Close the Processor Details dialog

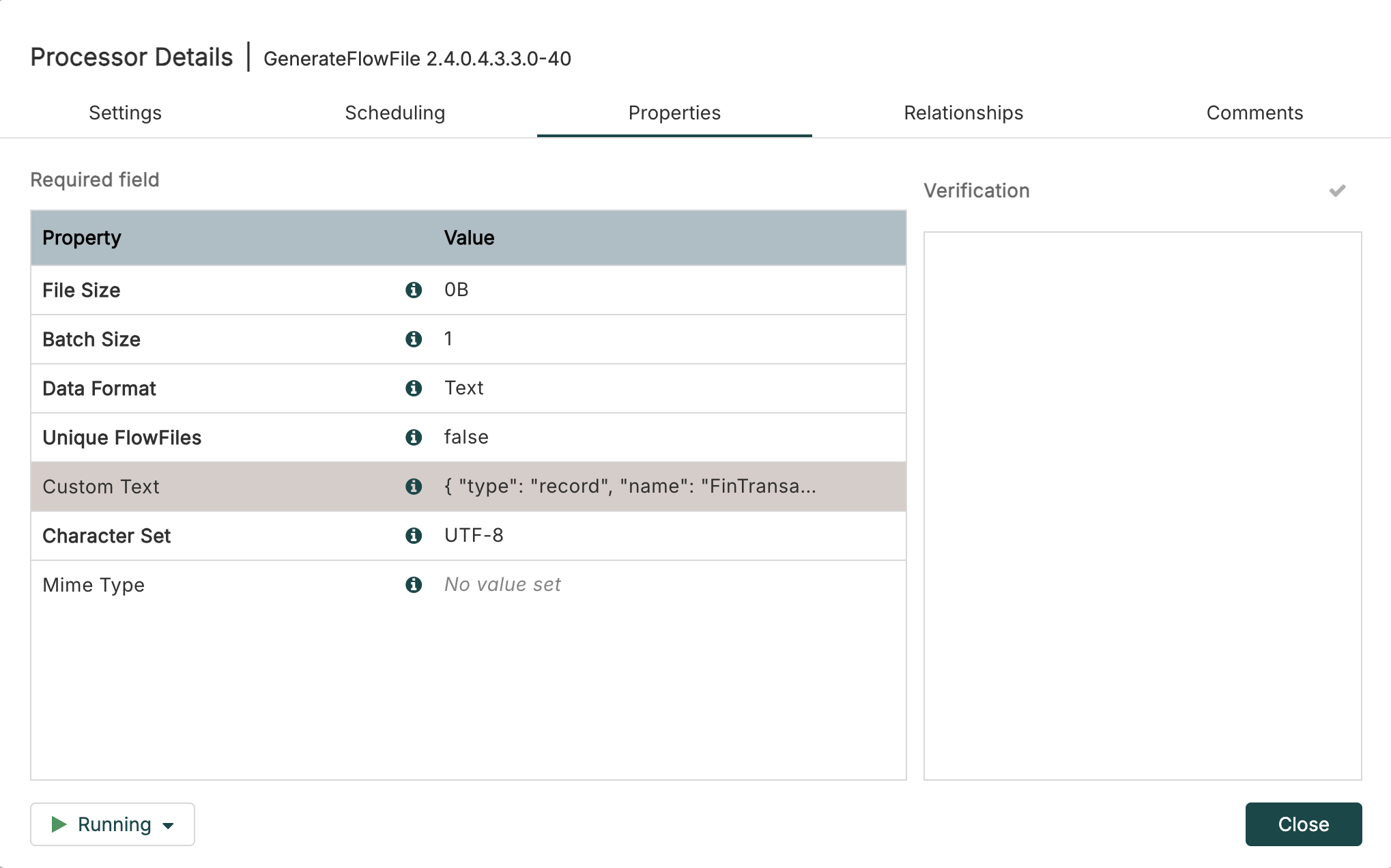[1304, 824]
